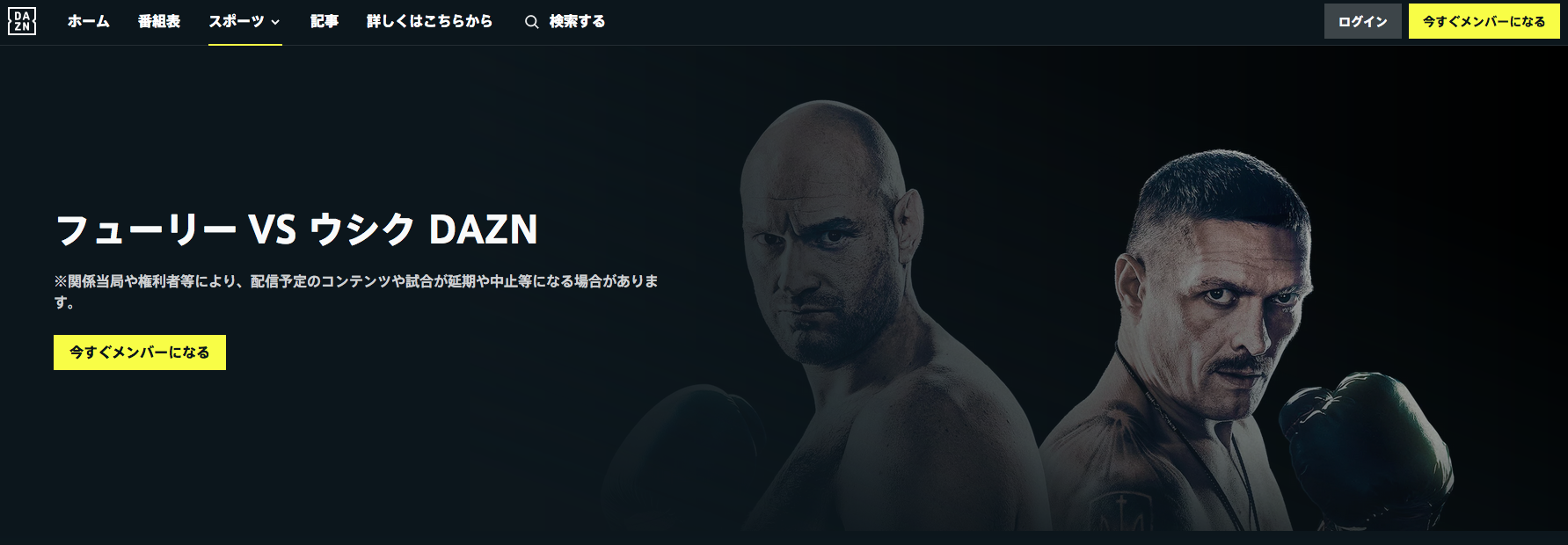Screen dimensions: 1568x545
Task: Click the trident tattoo on Usyk's chest
Action: 1119,512
